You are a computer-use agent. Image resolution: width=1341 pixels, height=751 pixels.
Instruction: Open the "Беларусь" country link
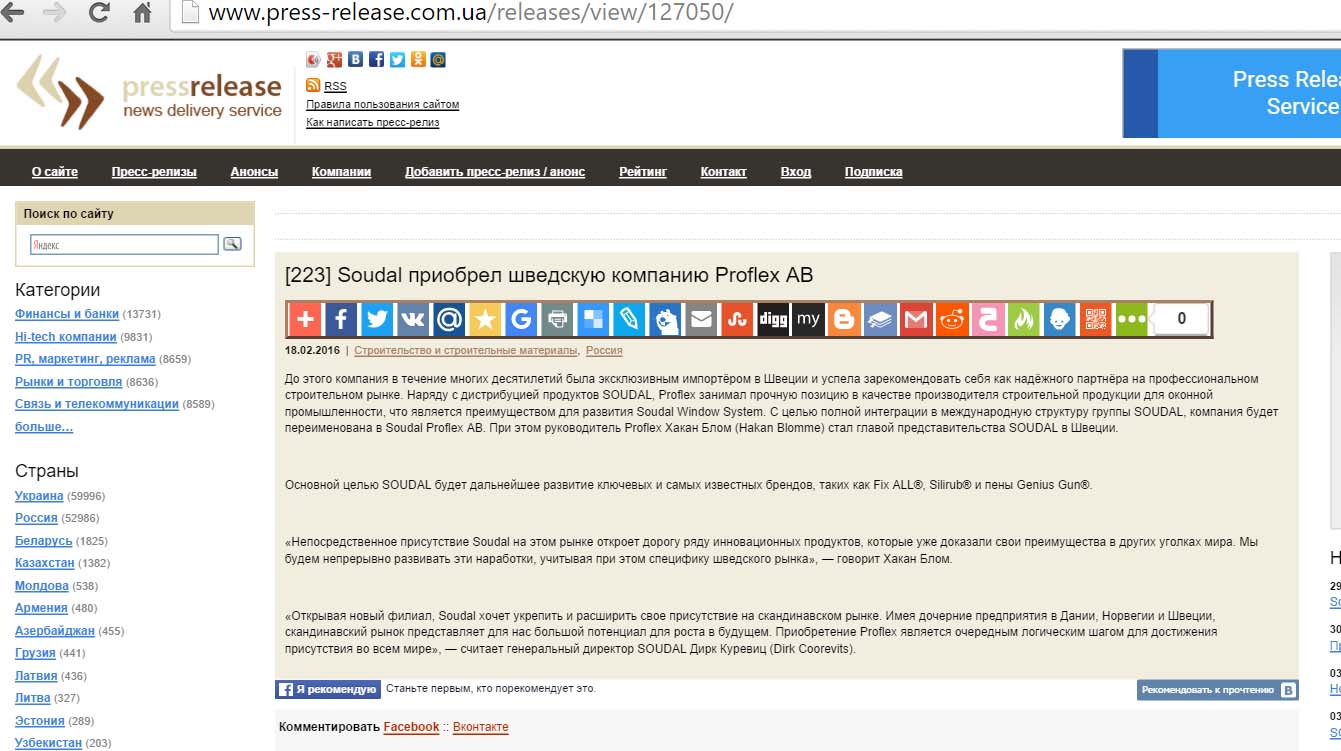pos(44,541)
